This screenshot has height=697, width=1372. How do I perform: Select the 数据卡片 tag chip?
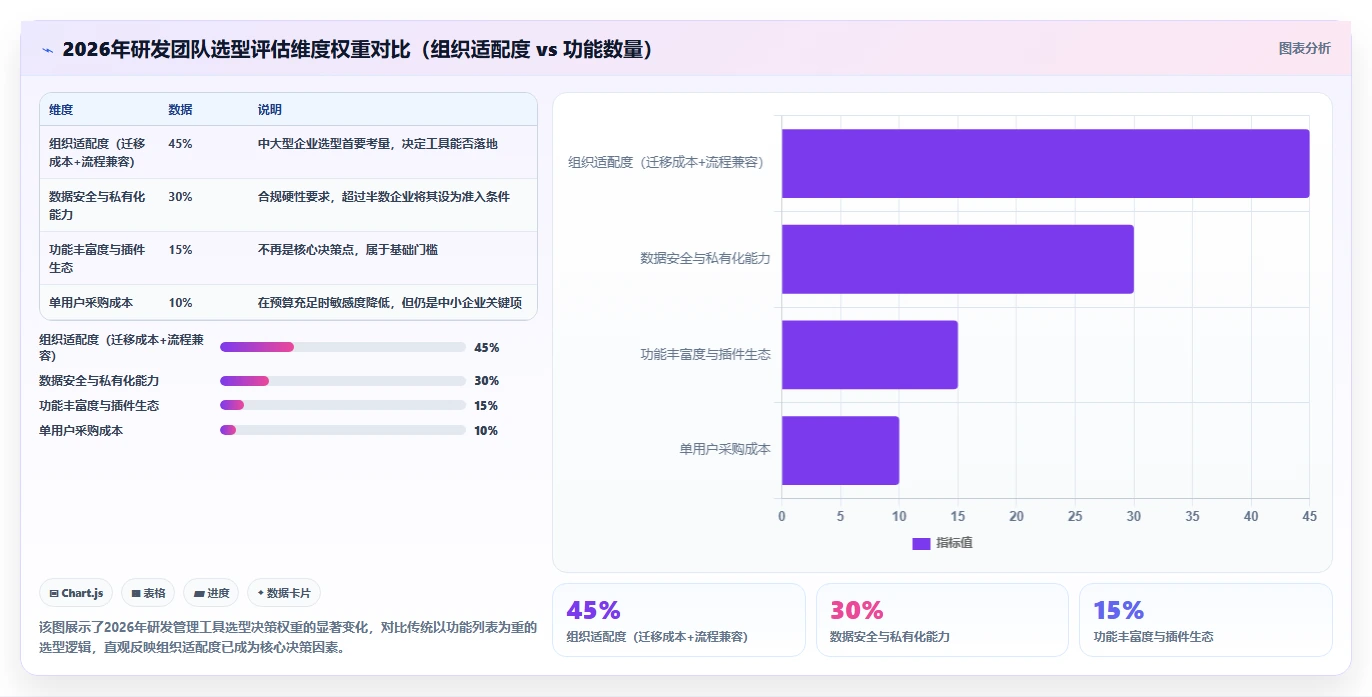(x=284, y=593)
